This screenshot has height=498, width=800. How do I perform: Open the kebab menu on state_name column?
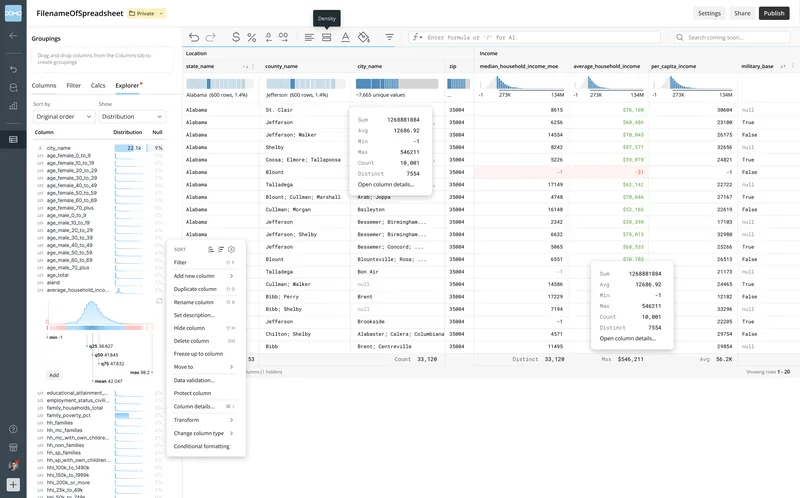pyautogui.click(x=253, y=66)
